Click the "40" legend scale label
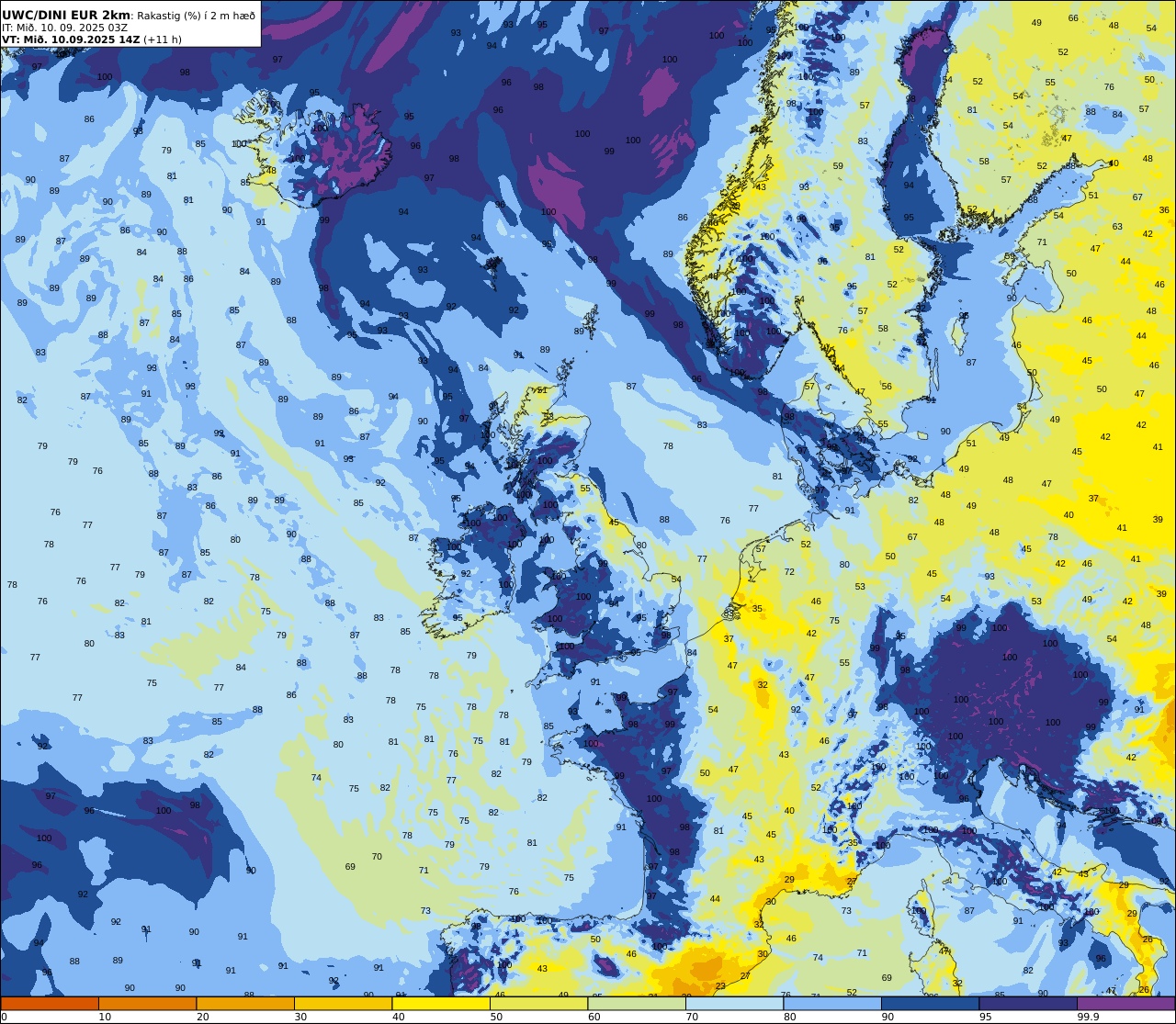The height and width of the screenshot is (1024, 1176). click(398, 1017)
